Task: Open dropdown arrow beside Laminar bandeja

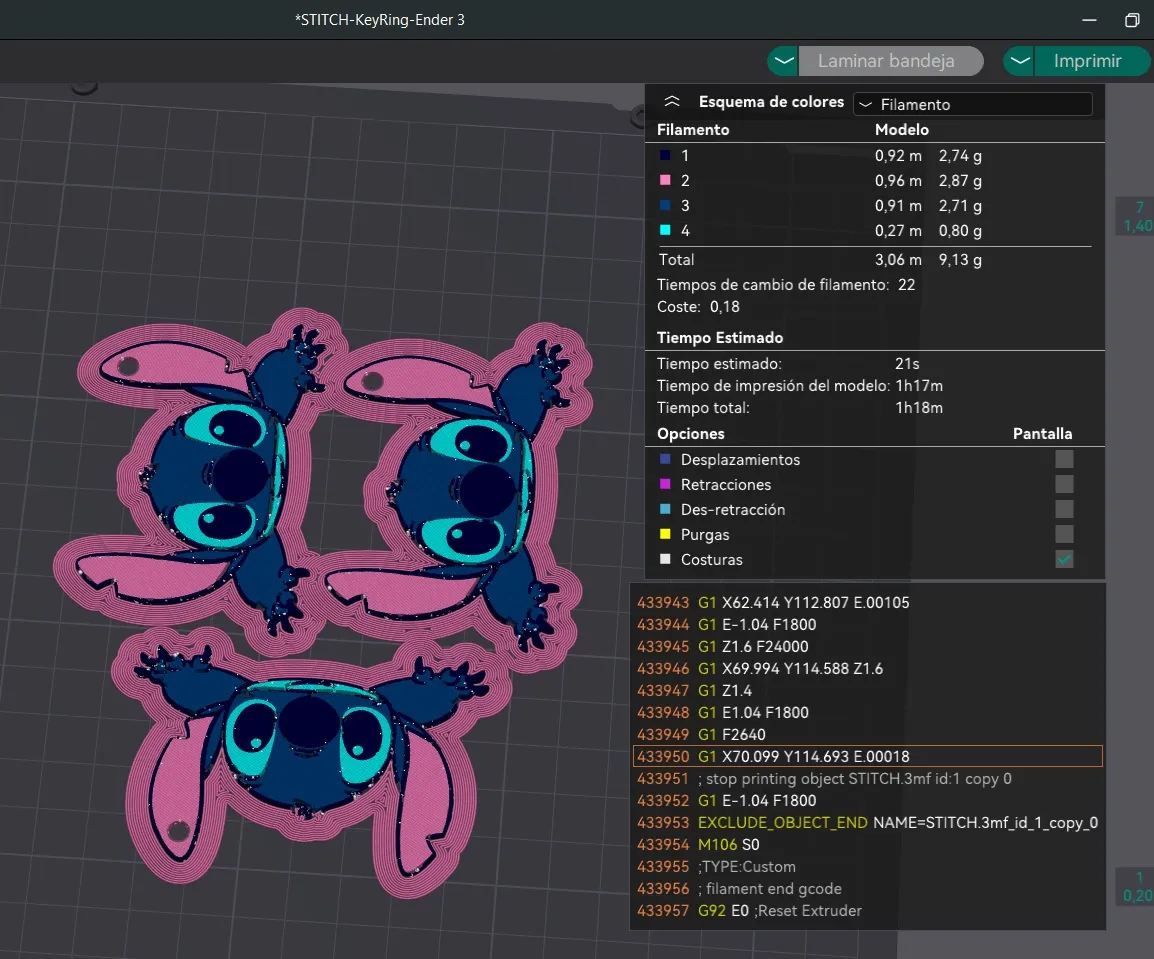Action: (784, 61)
